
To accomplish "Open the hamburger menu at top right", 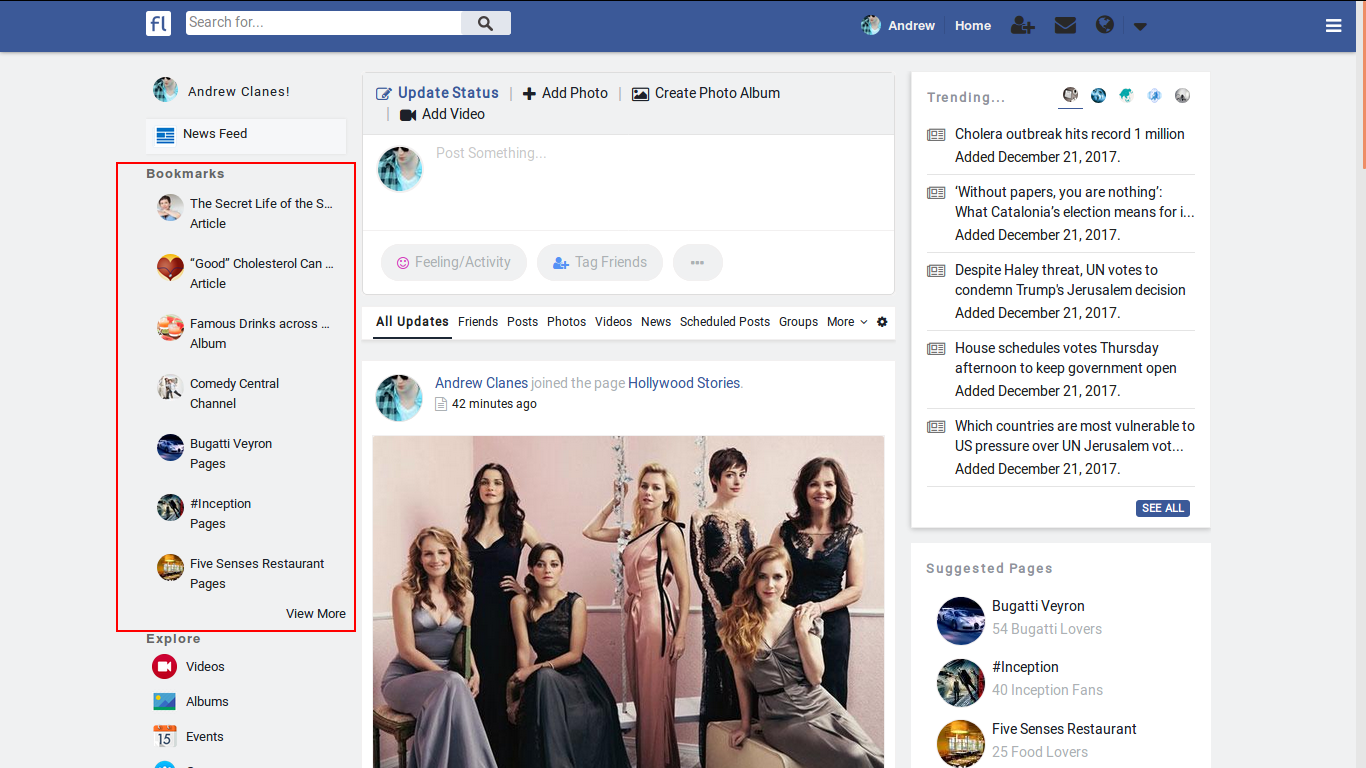I will (x=1333, y=25).
